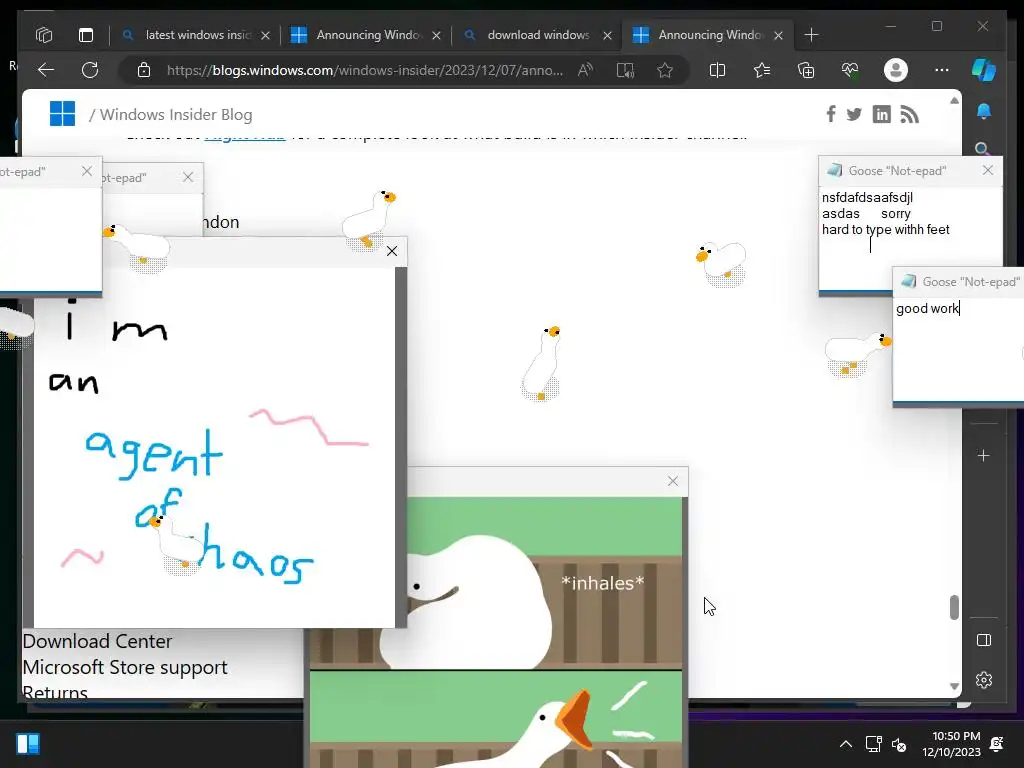Open the tab actions menu icon

coord(86,35)
